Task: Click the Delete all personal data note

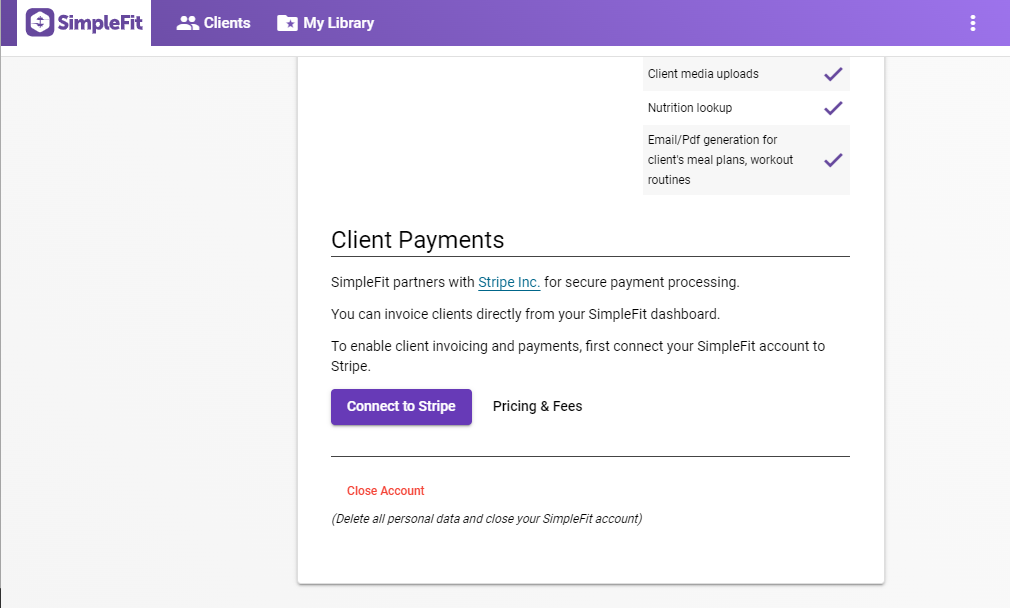Action: tap(486, 519)
